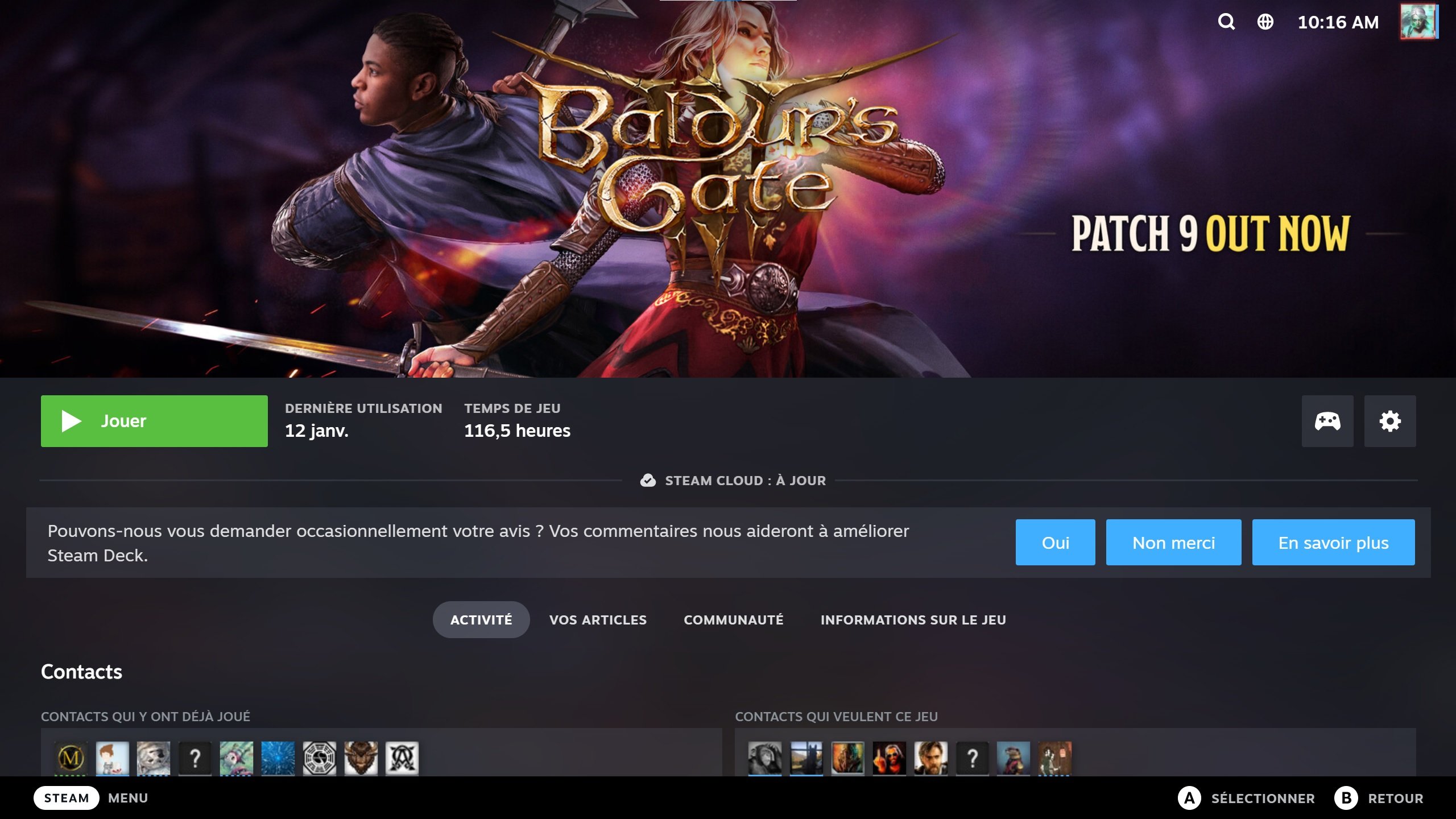Open the search magnifier icon
The height and width of the screenshot is (819, 1456).
(x=1226, y=22)
